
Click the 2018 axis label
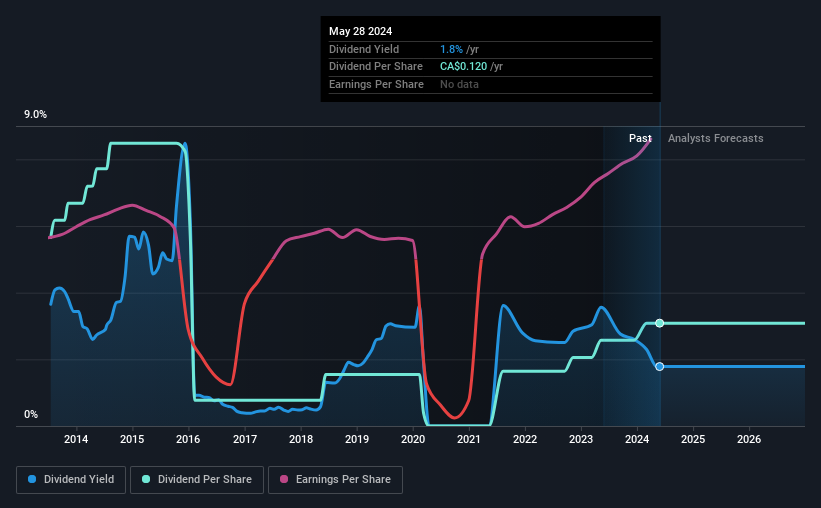coord(301,439)
